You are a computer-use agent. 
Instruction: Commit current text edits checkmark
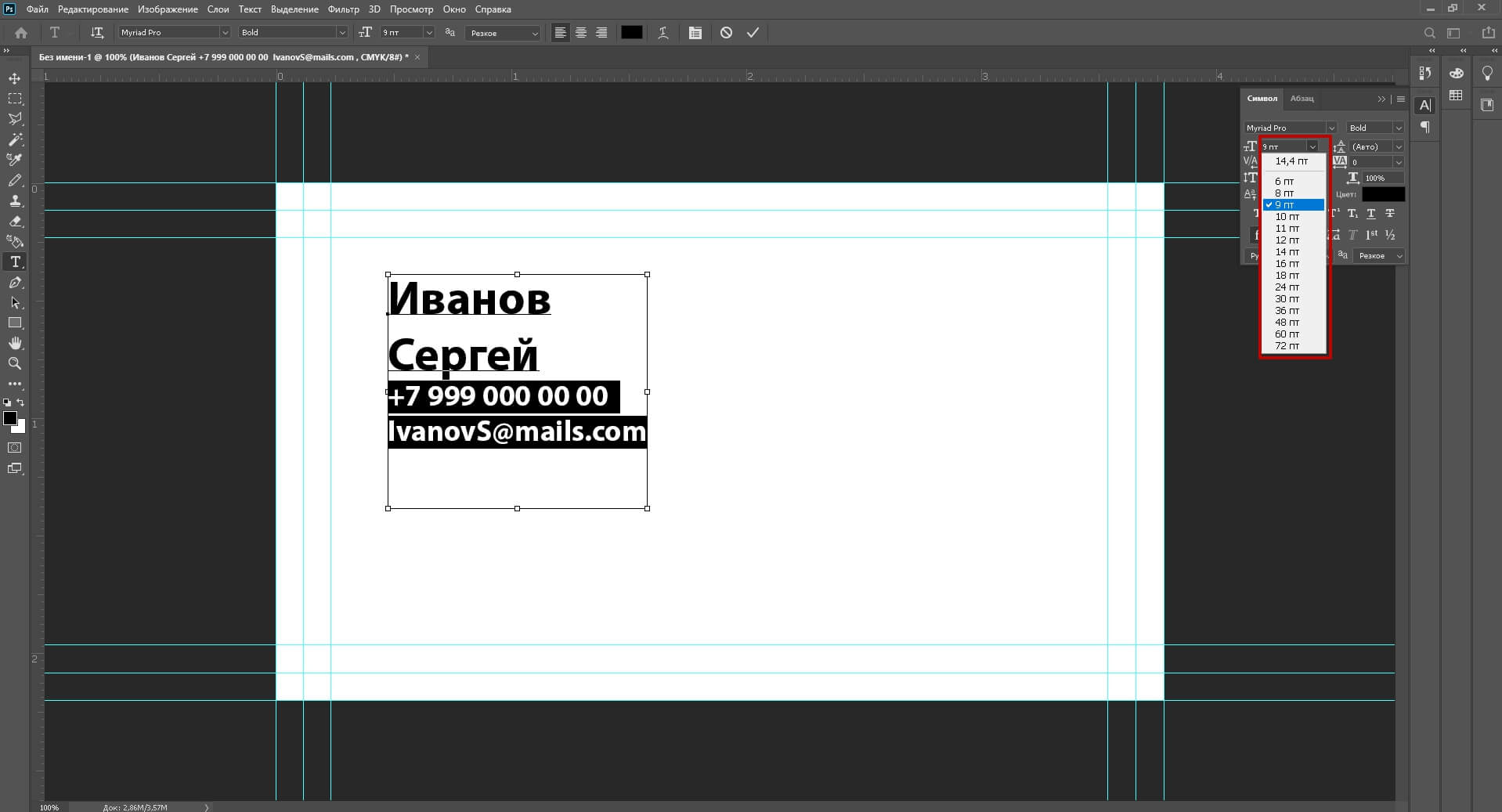click(753, 33)
